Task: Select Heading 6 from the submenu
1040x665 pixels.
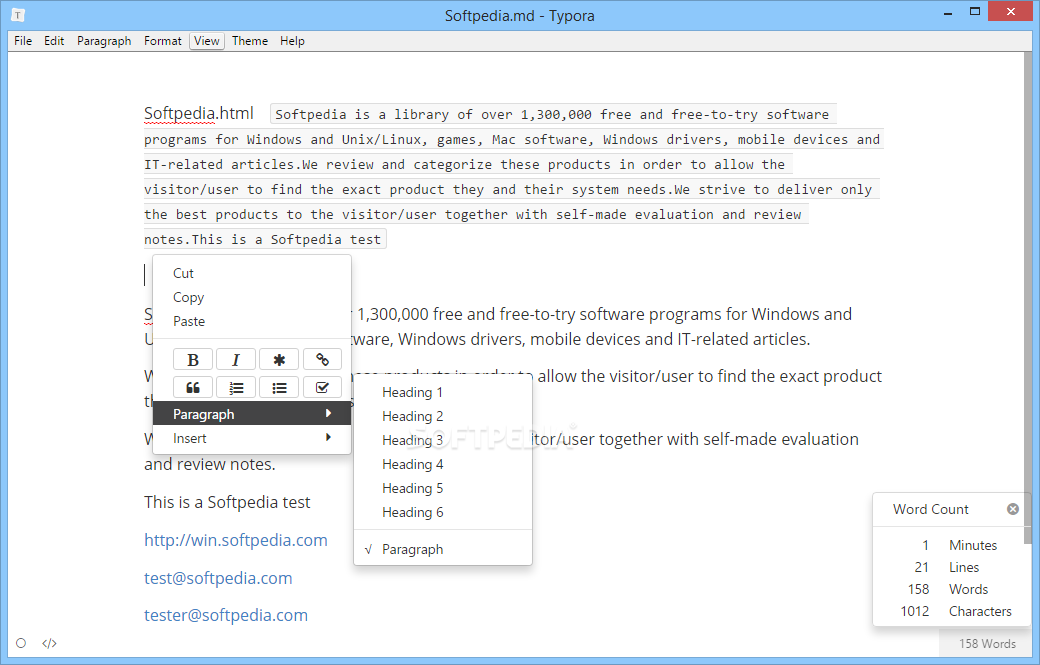Action: pyautogui.click(x=443, y=513)
